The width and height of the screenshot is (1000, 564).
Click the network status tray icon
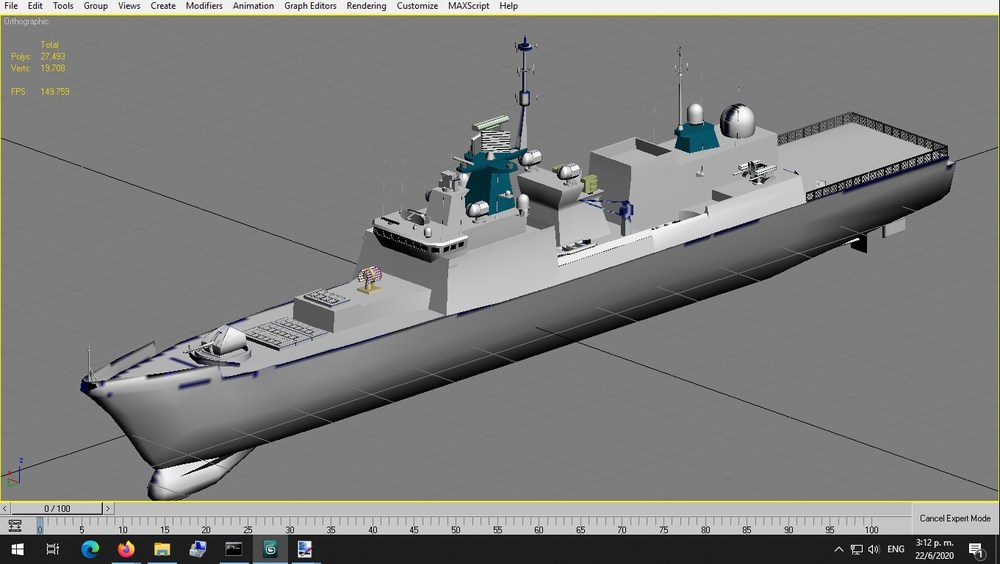point(857,549)
